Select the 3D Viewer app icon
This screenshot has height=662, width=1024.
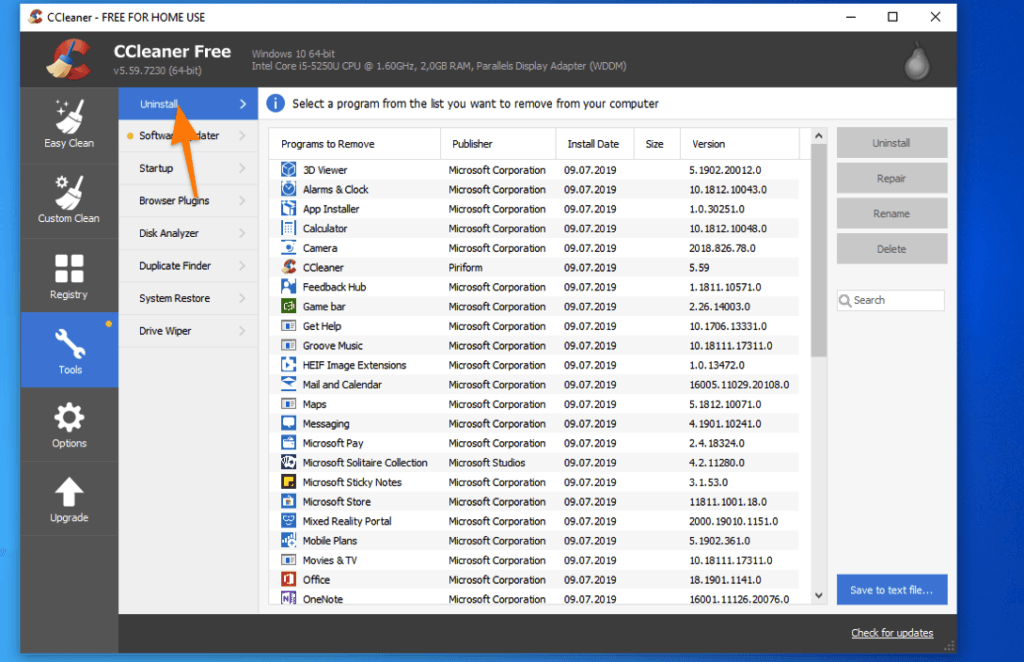[x=289, y=170]
